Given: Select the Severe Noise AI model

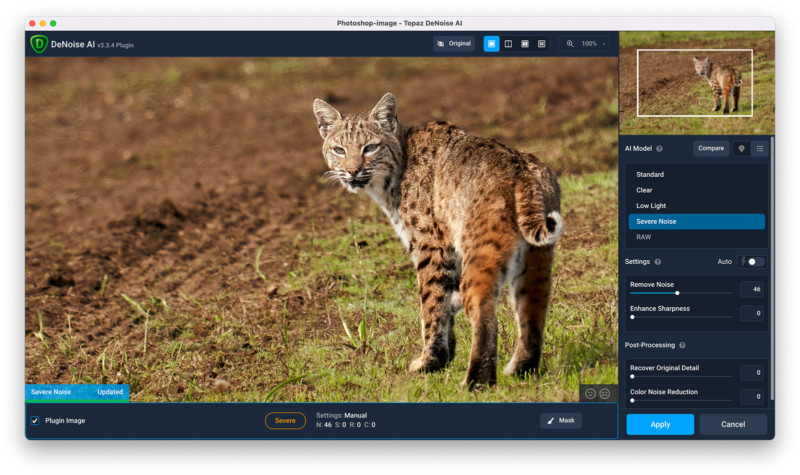Looking at the screenshot, I should (x=696, y=221).
